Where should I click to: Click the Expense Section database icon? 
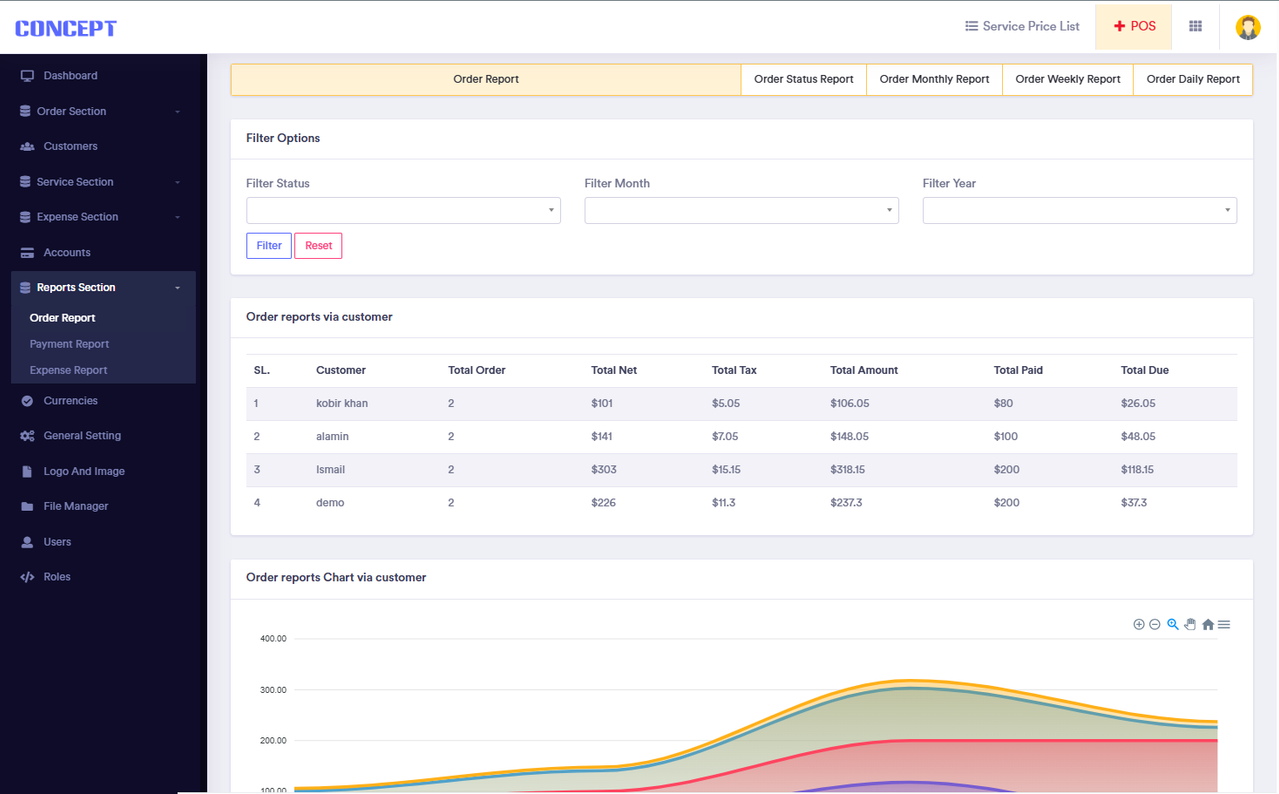point(25,217)
